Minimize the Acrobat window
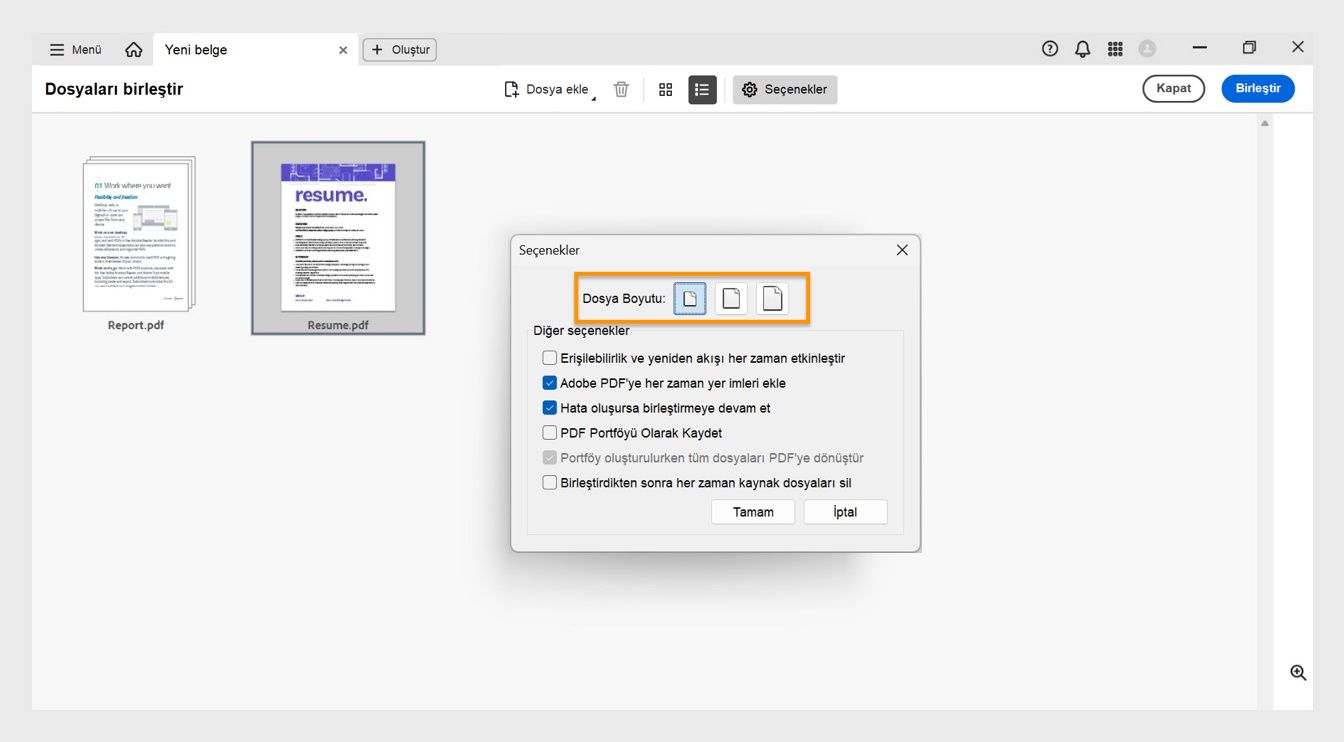1344x742 pixels. click(x=1200, y=48)
